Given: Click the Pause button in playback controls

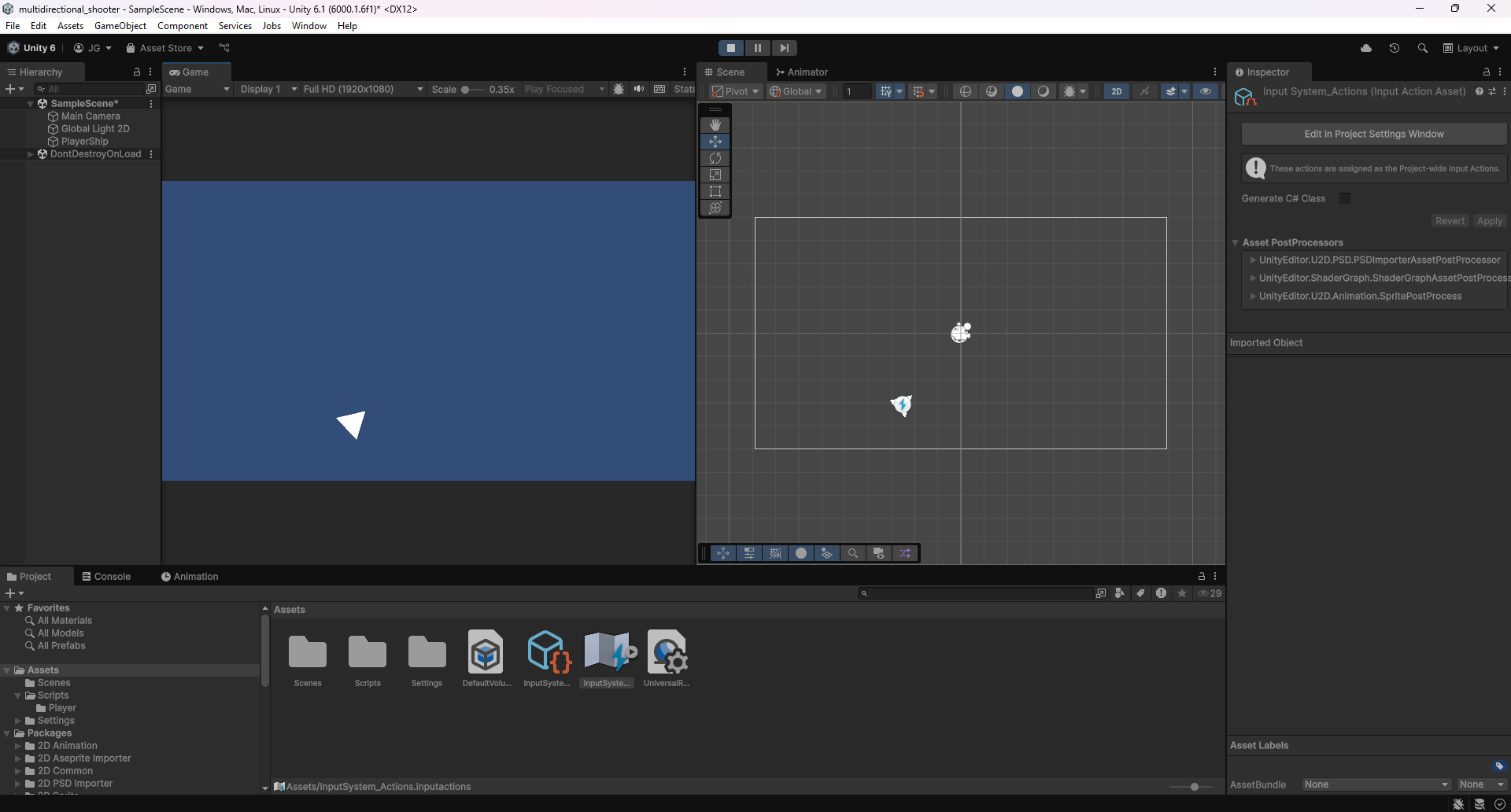Looking at the screenshot, I should tap(757, 48).
